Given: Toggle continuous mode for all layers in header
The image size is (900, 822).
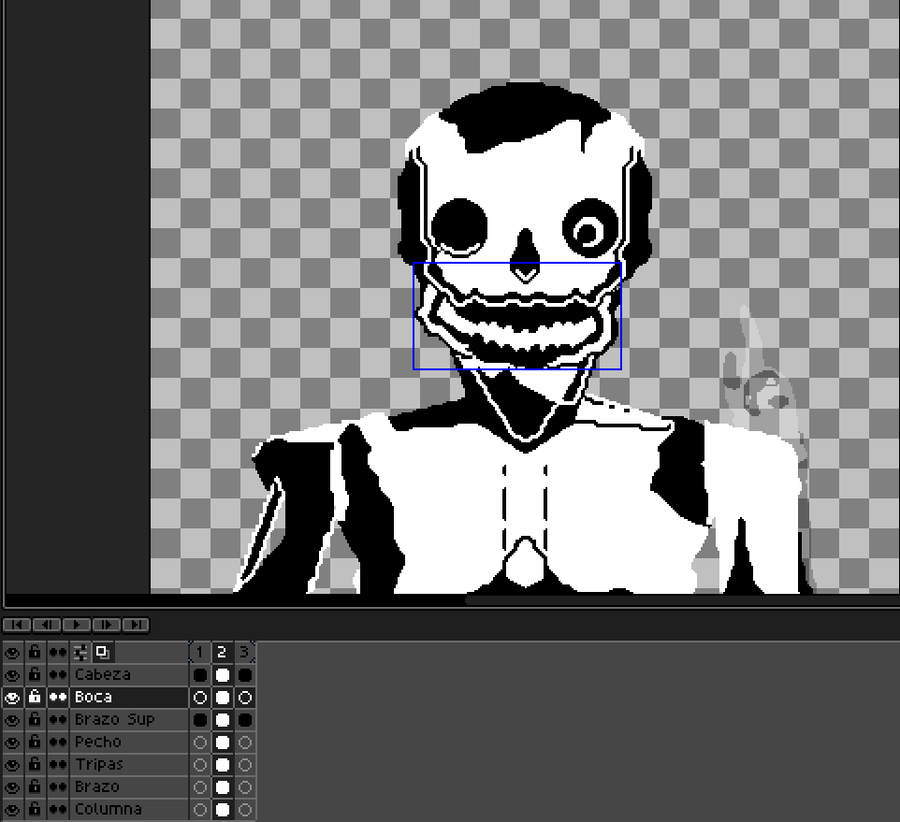Looking at the screenshot, I should point(57,652).
